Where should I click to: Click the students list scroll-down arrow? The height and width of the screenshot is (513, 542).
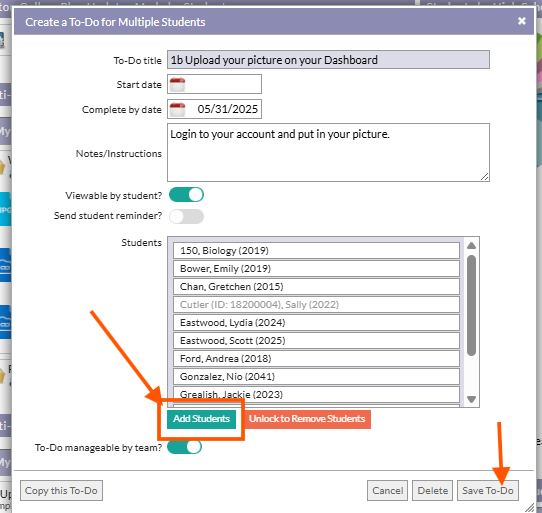[471, 399]
